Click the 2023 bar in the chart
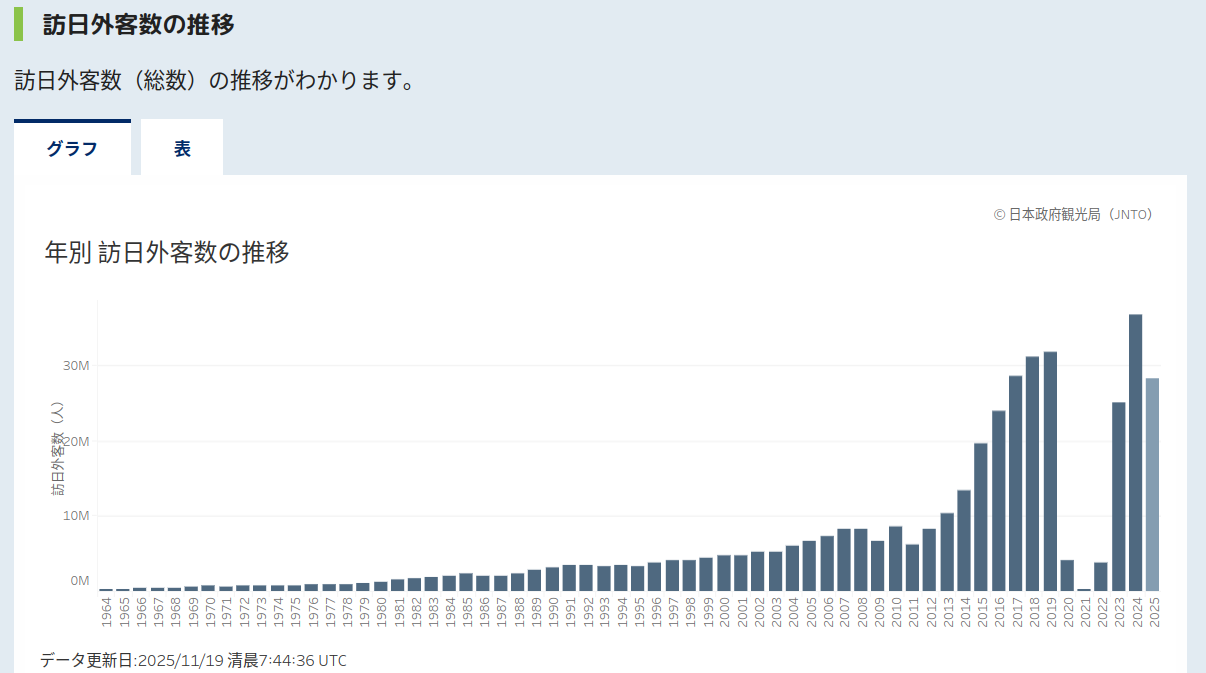The height and width of the screenshot is (673, 1206). (1118, 496)
